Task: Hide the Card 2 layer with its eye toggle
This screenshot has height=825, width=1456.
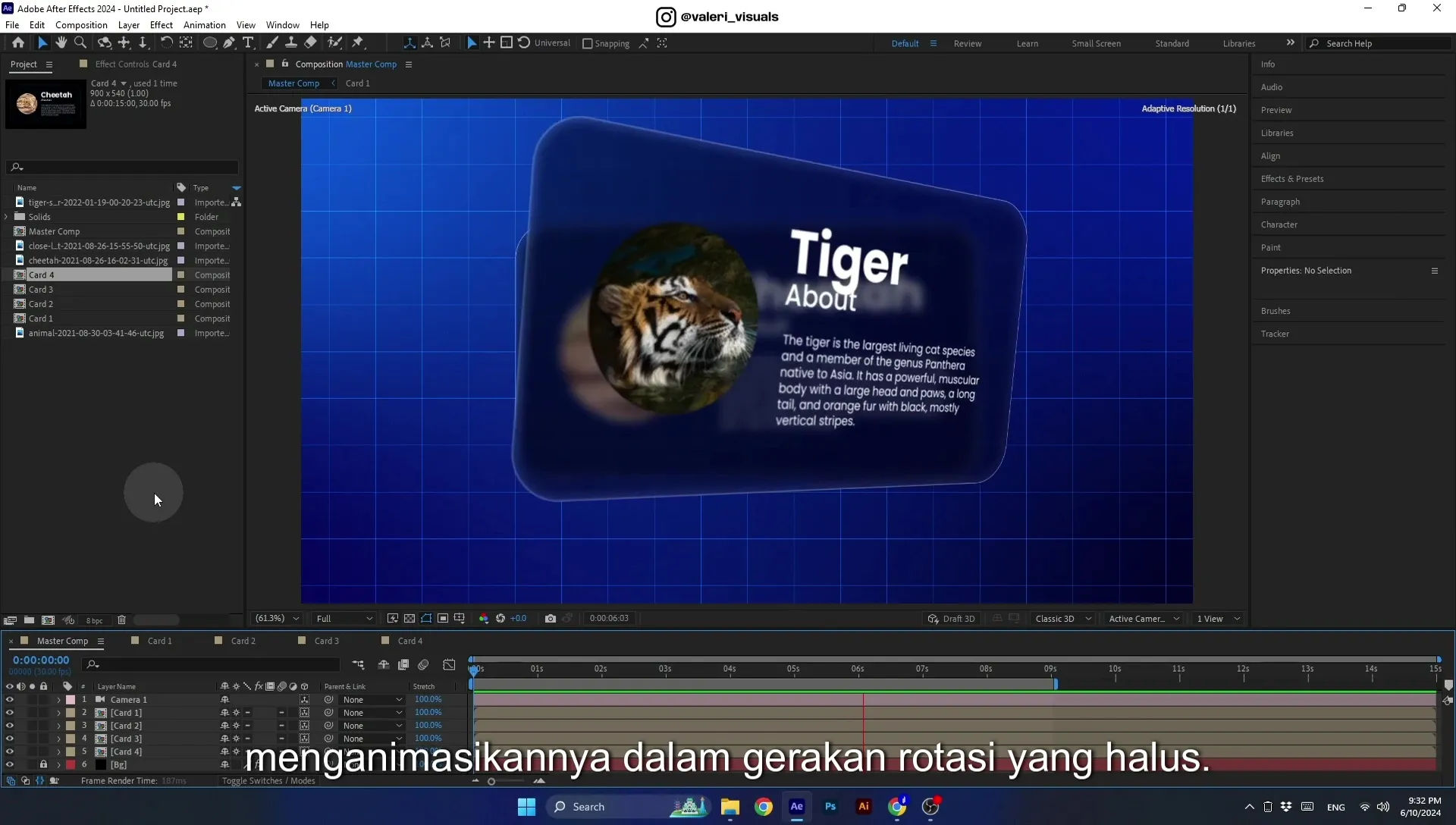Action: tap(10, 726)
